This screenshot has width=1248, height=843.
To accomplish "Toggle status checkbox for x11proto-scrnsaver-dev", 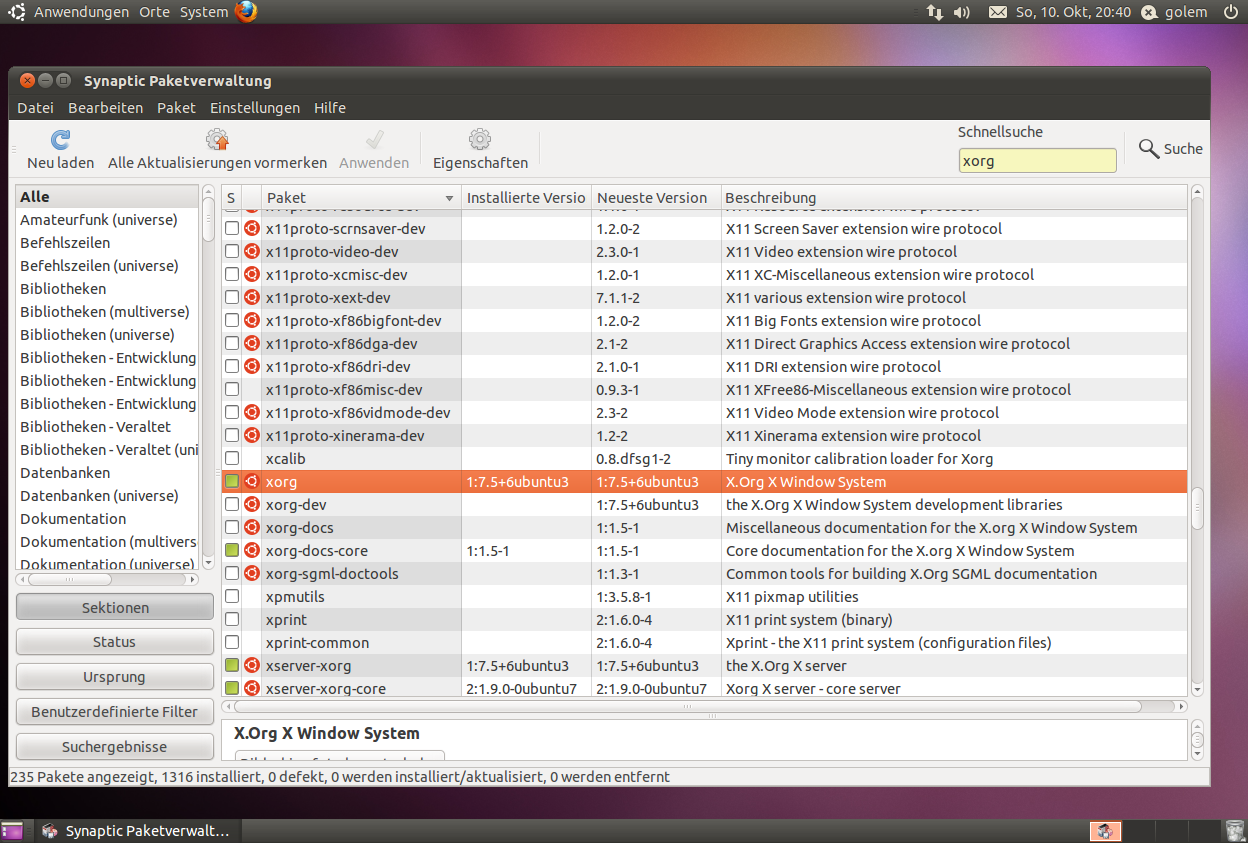I will pyautogui.click(x=232, y=229).
